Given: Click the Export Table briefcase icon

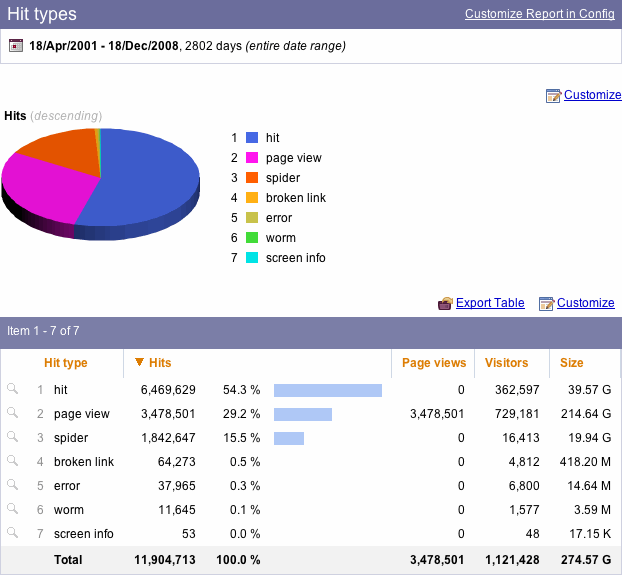Looking at the screenshot, I should 445,303.
